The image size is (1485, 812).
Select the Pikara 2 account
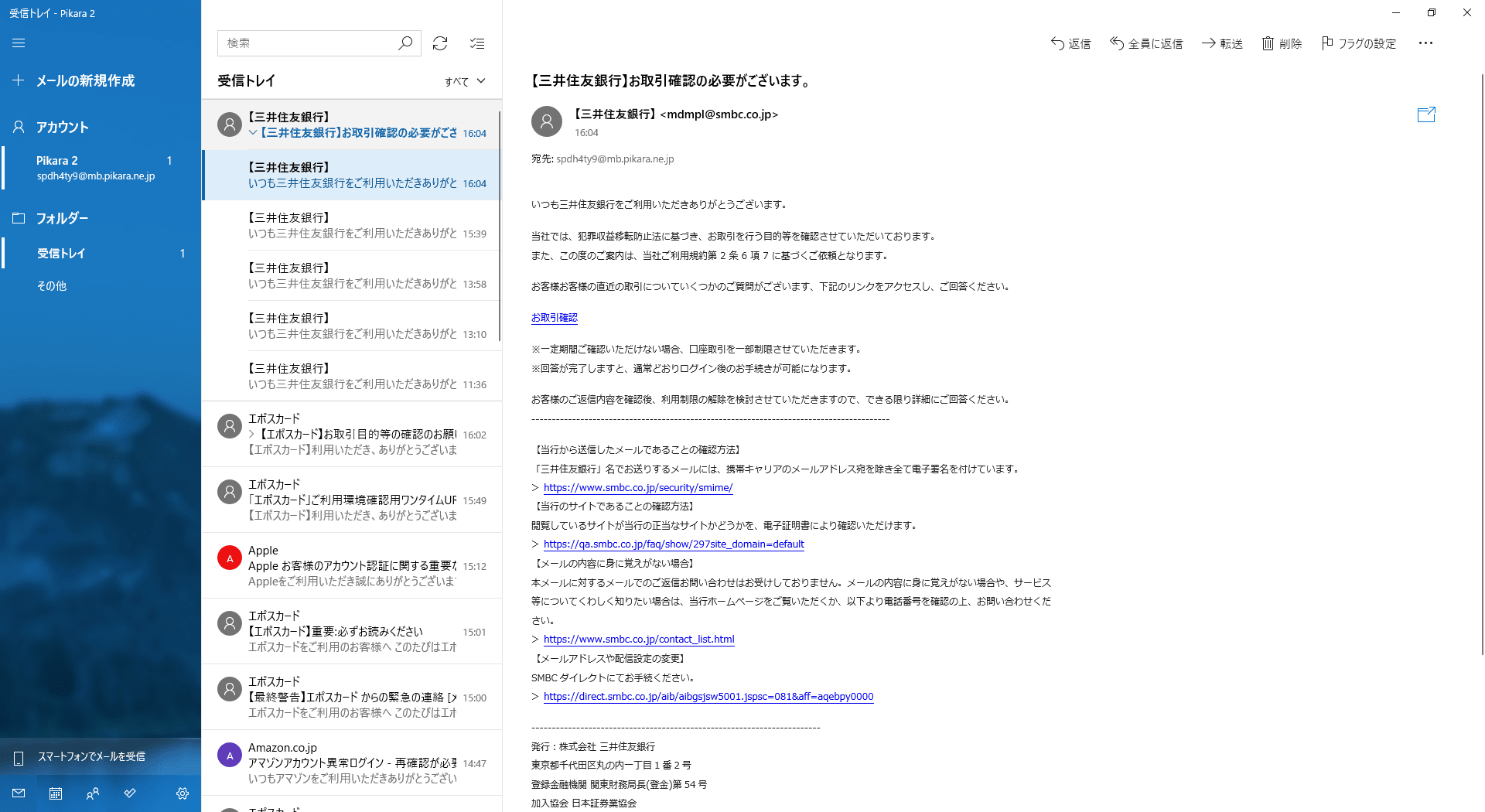coord(101,168)
